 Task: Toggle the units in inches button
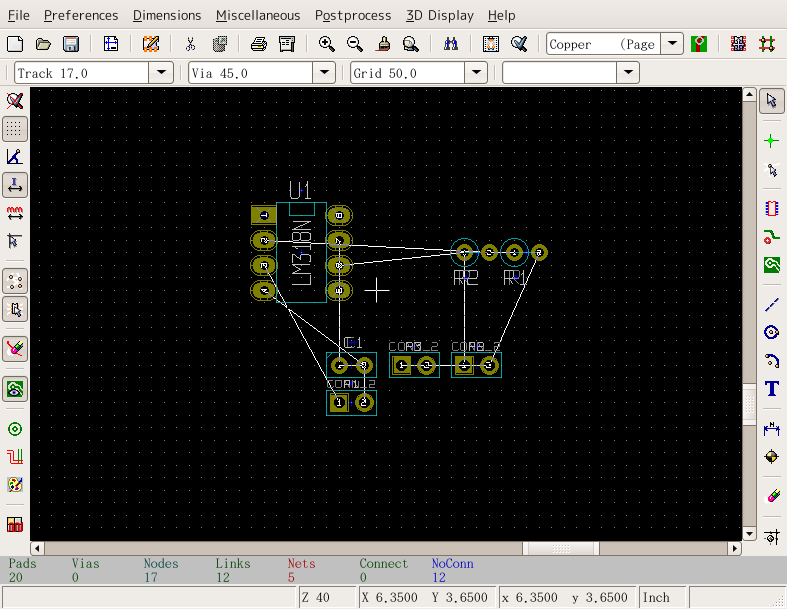click(x=15, y=185)
